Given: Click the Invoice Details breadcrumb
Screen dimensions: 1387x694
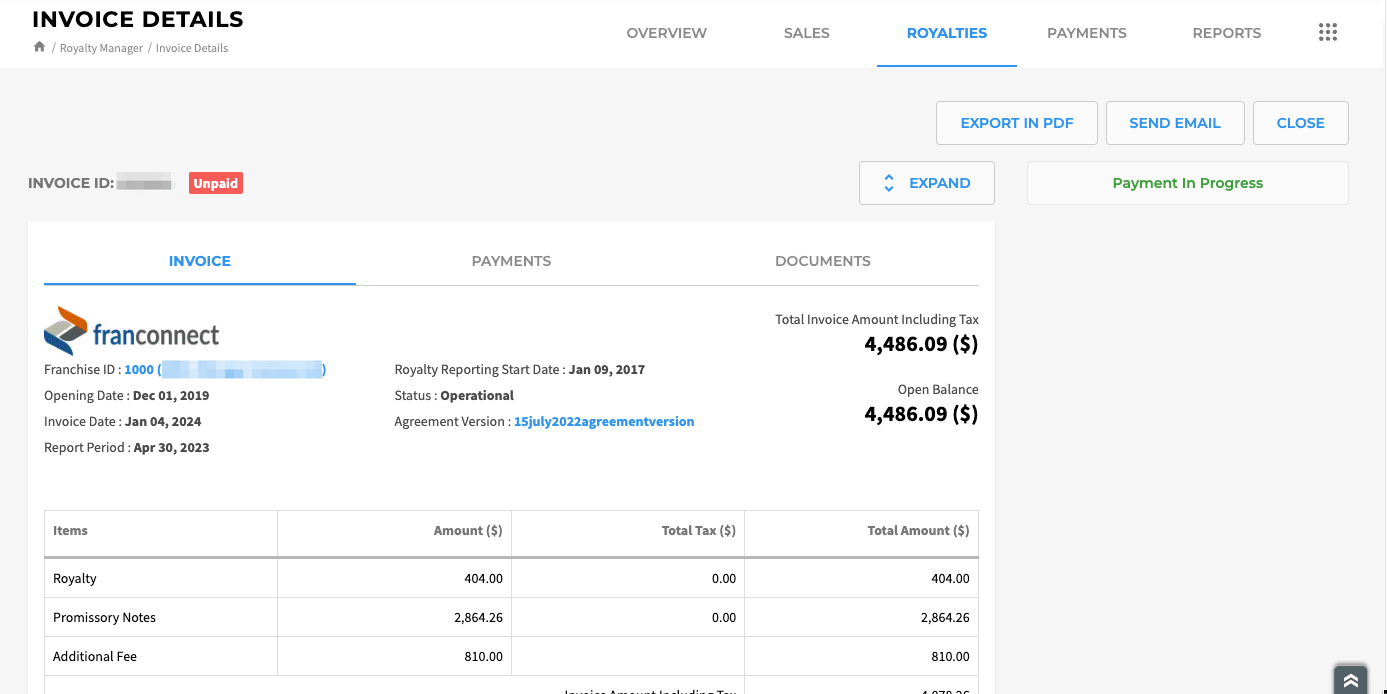Looking at the screenshot, I should pos(192,48).
